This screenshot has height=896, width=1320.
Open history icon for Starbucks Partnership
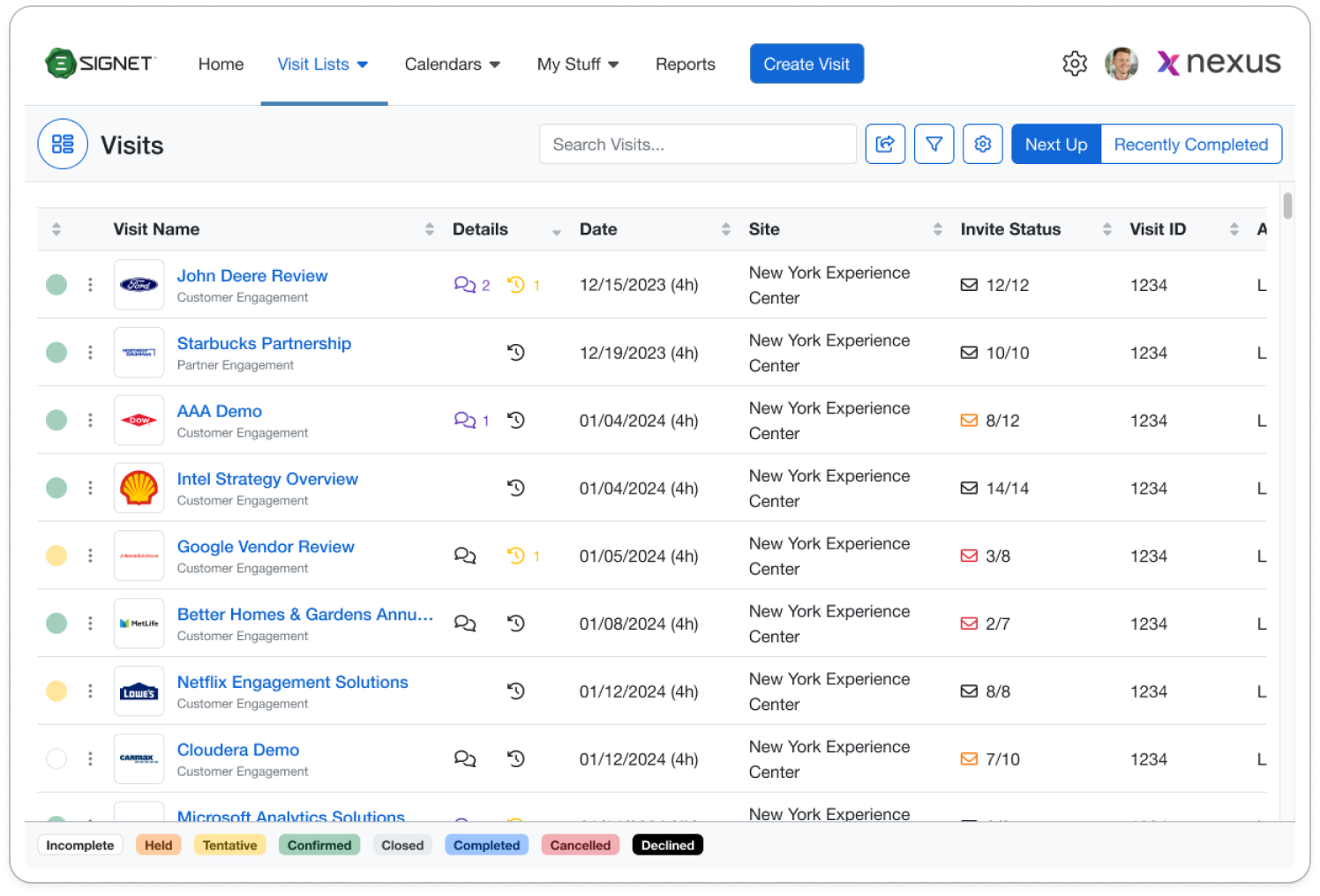click(x=516, y=353)
